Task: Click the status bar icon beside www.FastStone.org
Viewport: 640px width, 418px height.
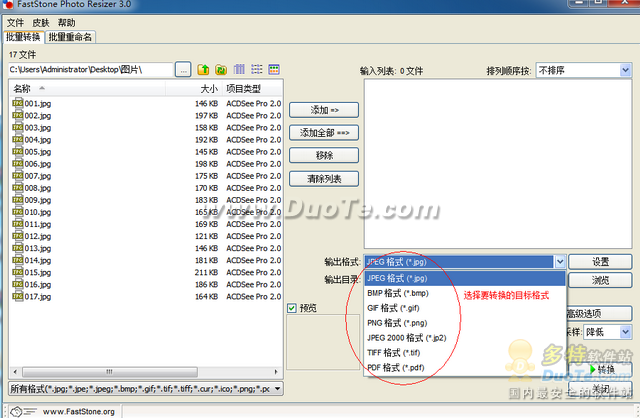Action: (23, 411)
